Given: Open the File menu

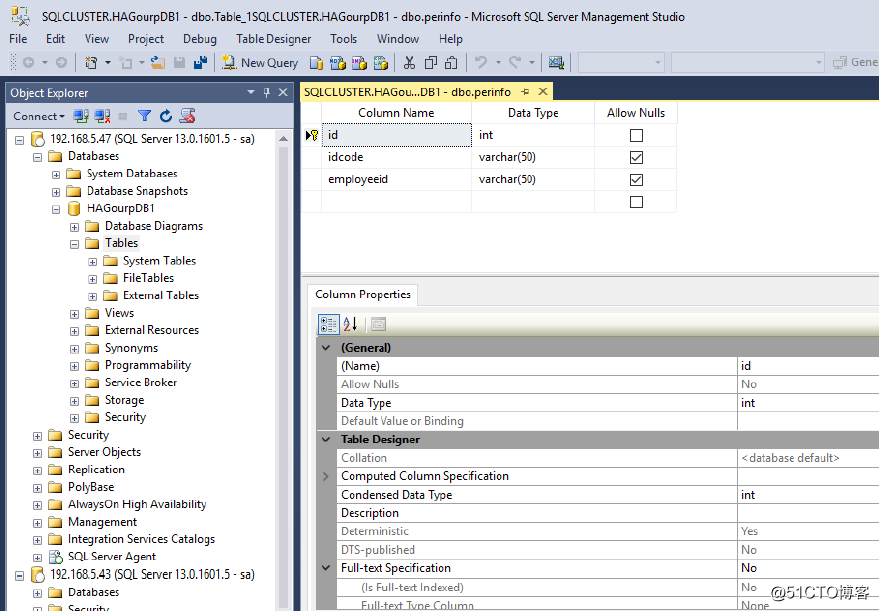Looking at the screenshot, I should pos(18,39).
